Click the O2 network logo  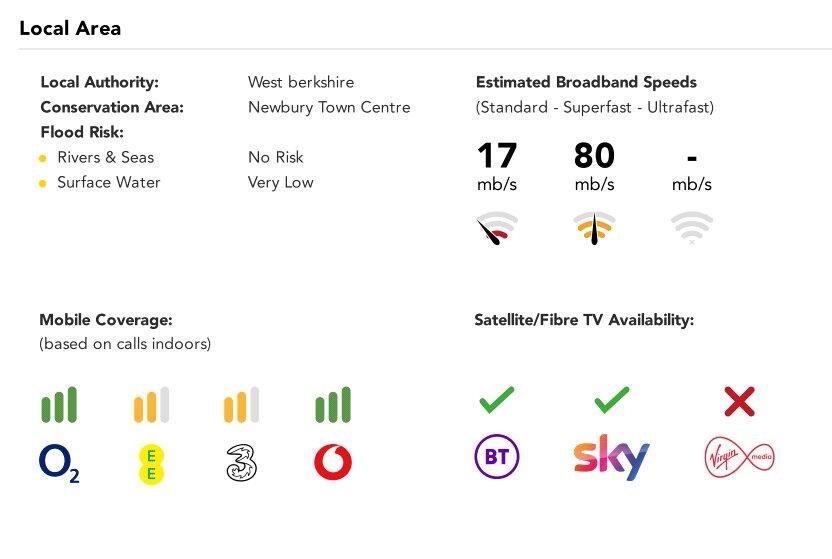59,463
